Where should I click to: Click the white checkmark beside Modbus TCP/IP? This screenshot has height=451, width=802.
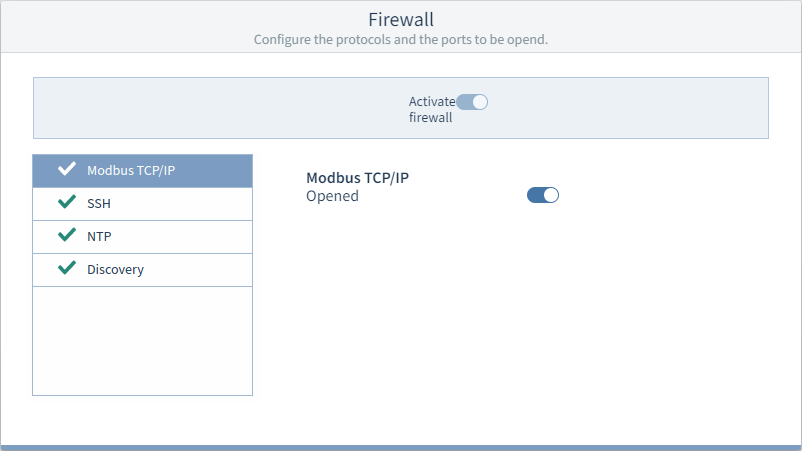click(67, 169)
